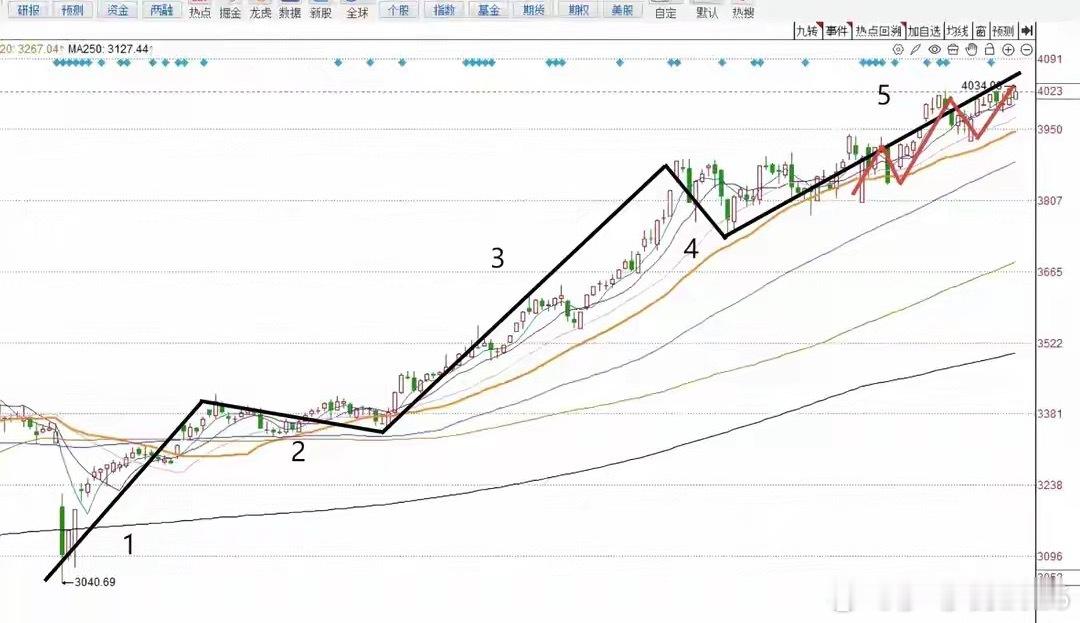Open the 全球 global markets icon

coord(357,10)
